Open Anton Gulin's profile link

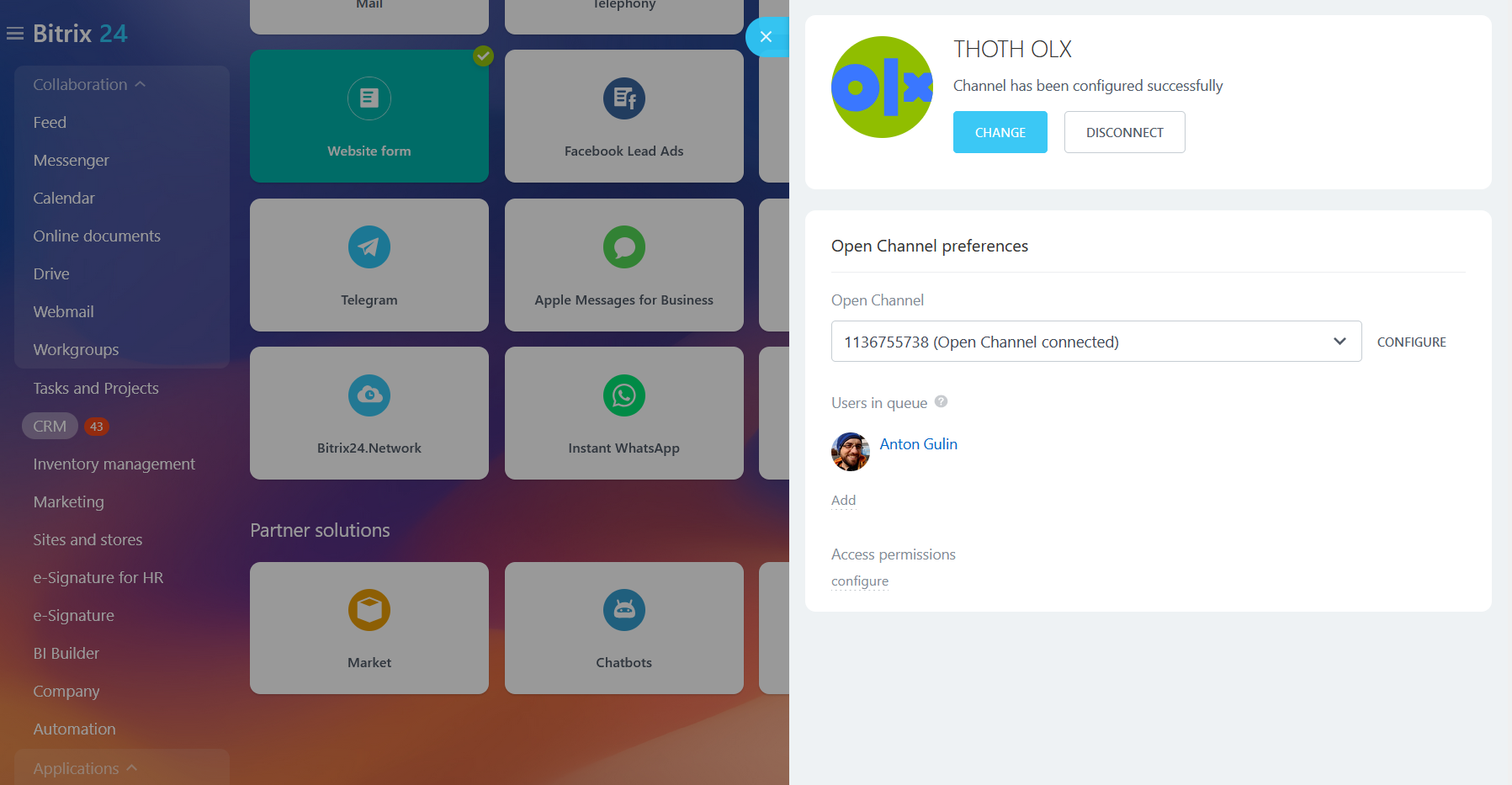(919, 444)
